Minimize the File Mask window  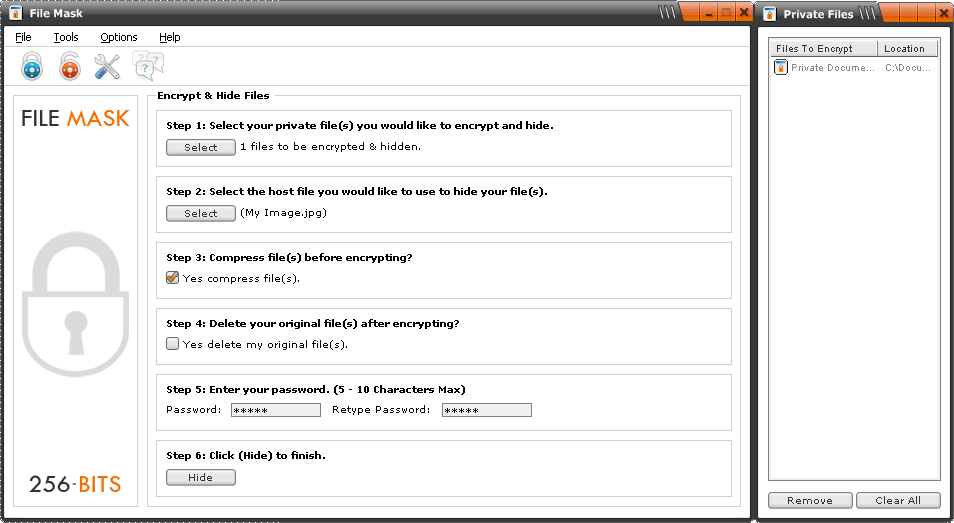coord(709,13)
